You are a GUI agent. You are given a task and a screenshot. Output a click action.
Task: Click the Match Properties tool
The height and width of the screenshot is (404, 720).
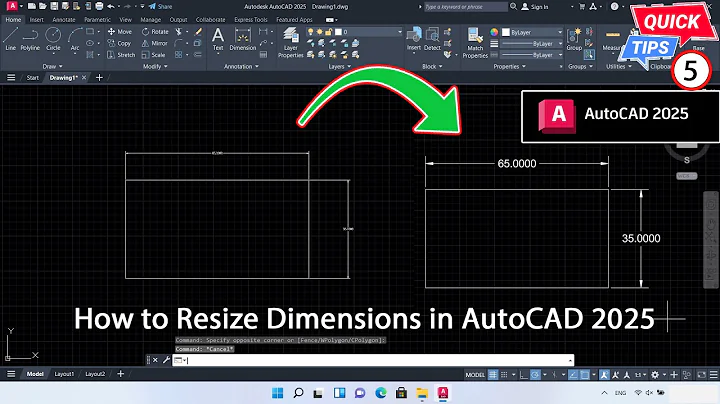point(475,42)
